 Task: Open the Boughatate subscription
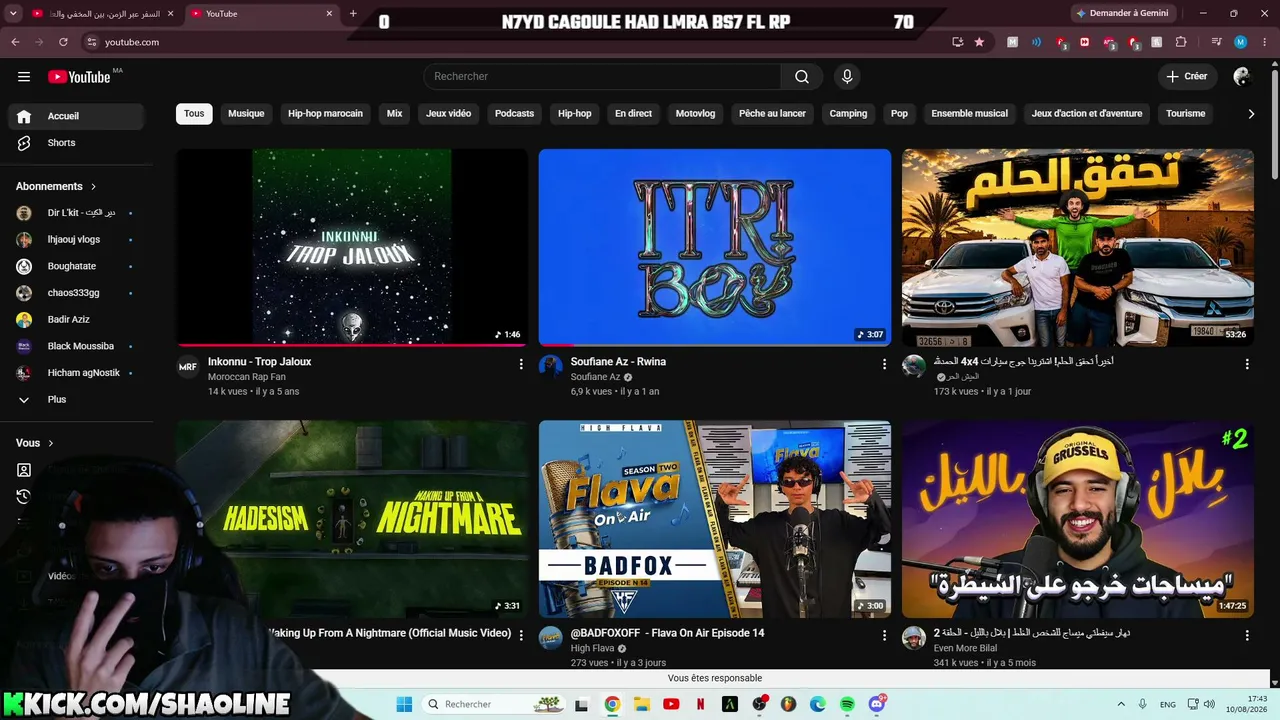(x=76, y=267)
